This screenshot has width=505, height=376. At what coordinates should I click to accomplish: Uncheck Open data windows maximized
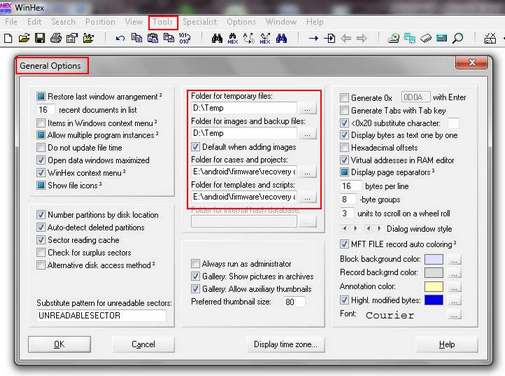tap(41, 160)
